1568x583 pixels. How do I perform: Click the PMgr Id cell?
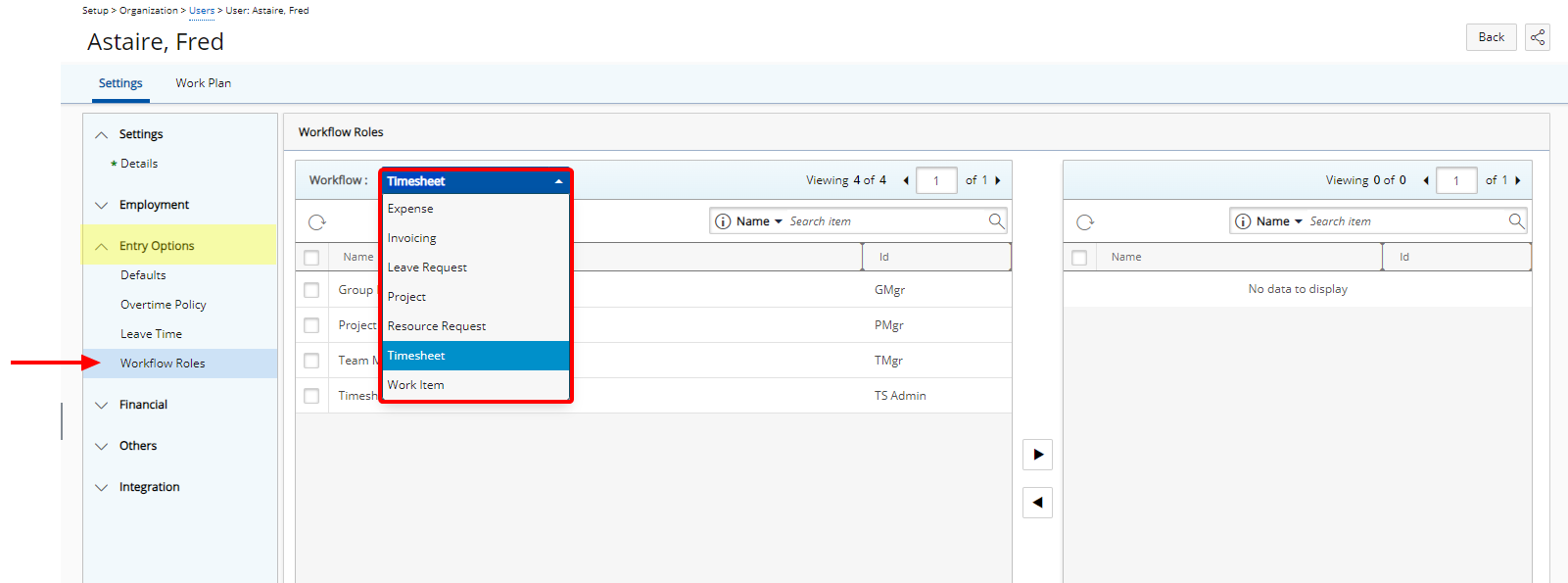(889, 325)
